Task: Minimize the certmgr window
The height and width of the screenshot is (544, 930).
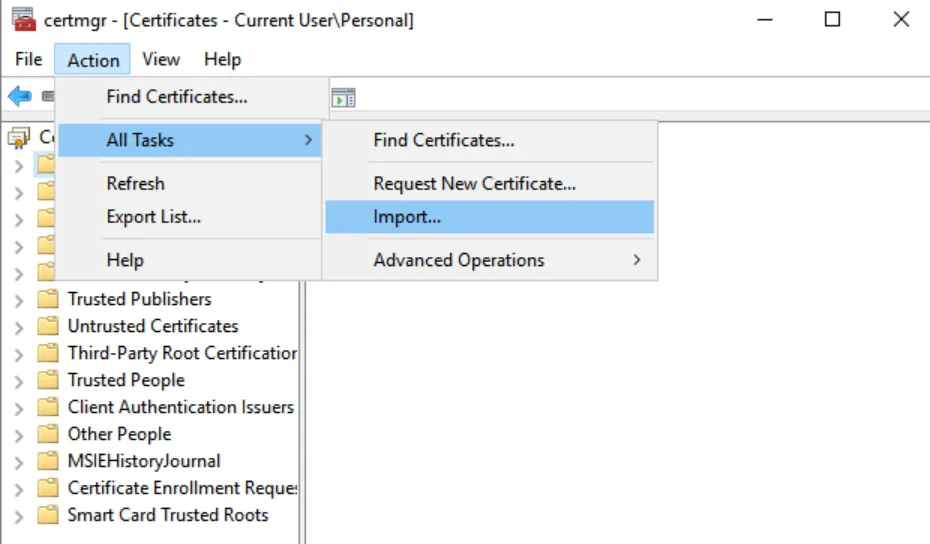Action: (765, 20)
